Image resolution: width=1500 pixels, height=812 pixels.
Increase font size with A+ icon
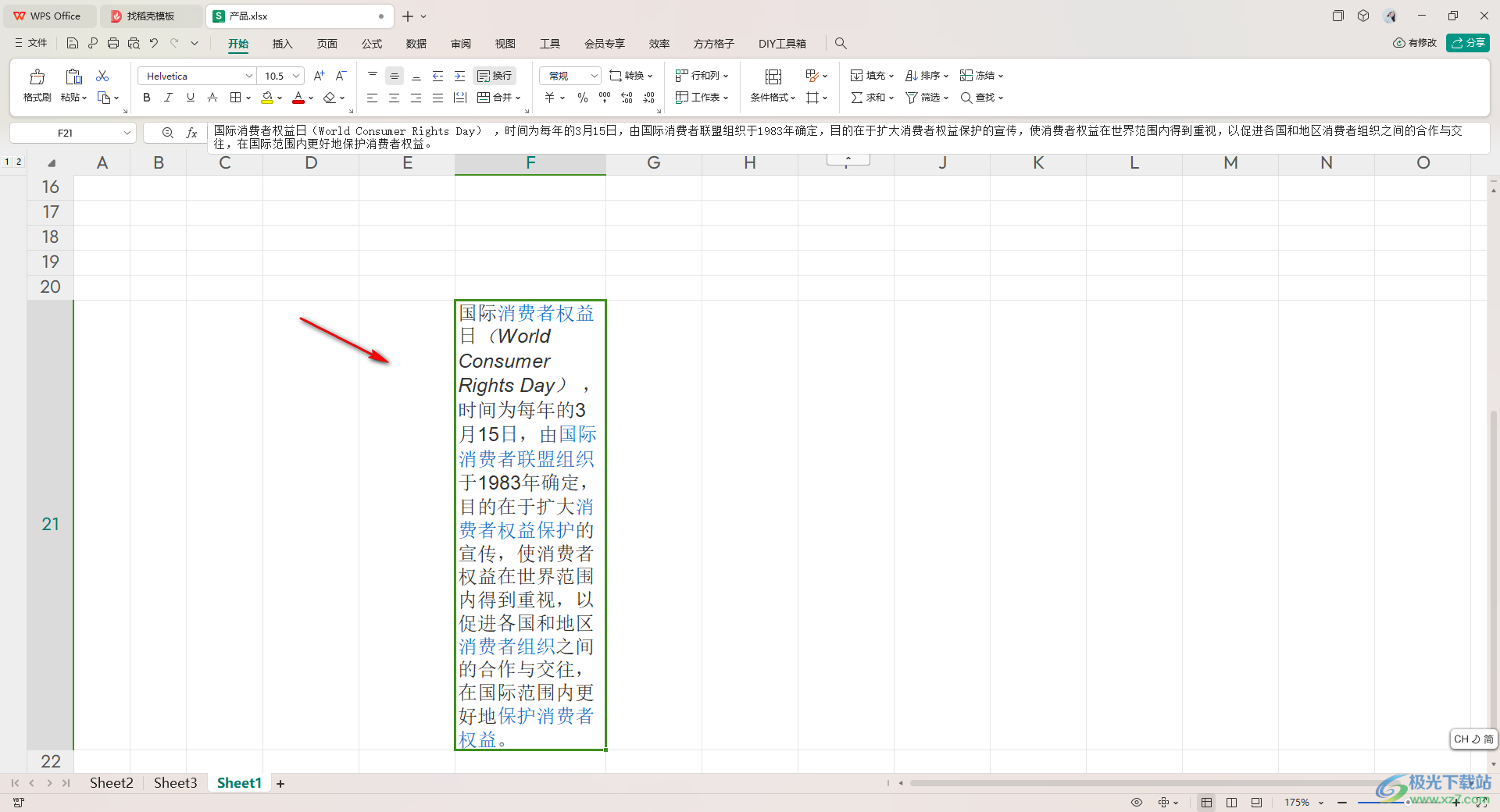[319, 76]
